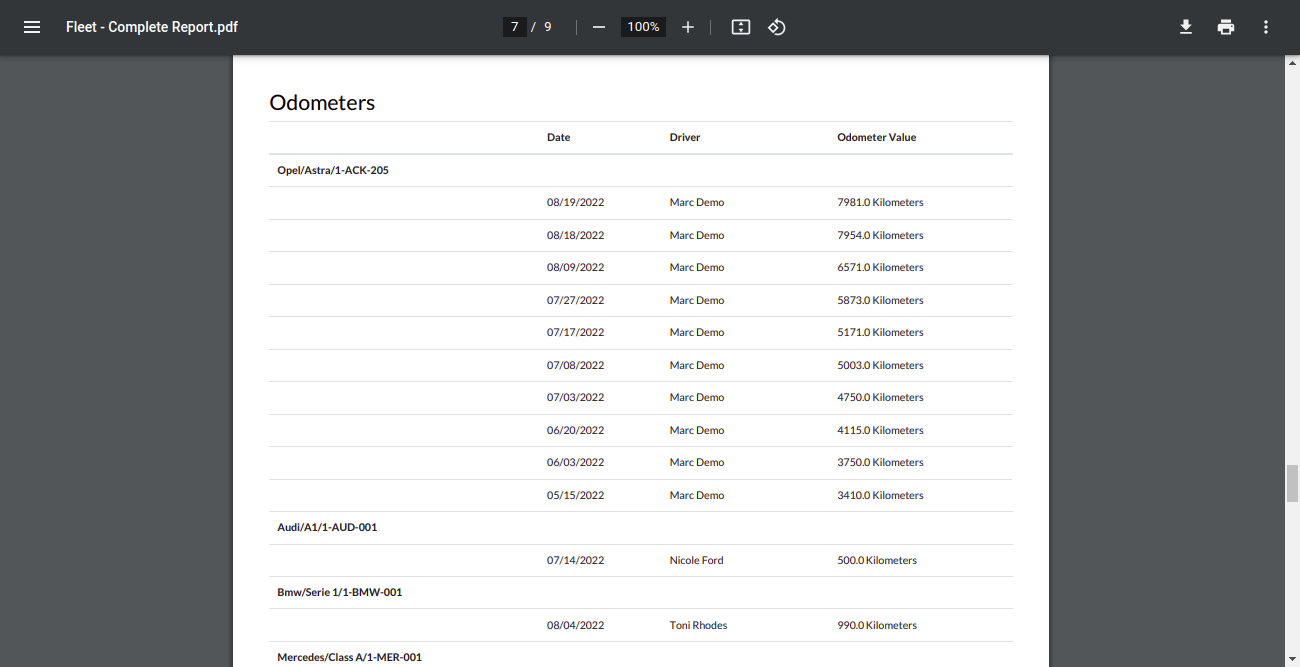Click Marc Demo in the 05/15/2022 row
Viewport: 1300px width, 667px height.
(697, 495)
